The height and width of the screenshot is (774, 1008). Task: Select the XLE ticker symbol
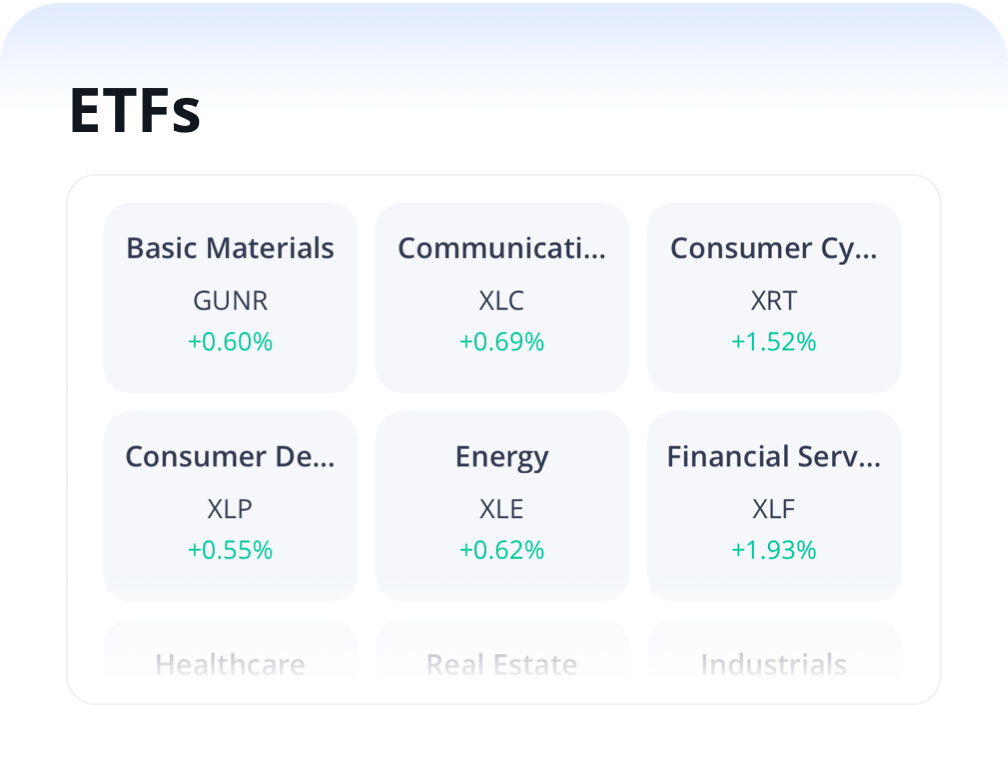pos(501,508)
